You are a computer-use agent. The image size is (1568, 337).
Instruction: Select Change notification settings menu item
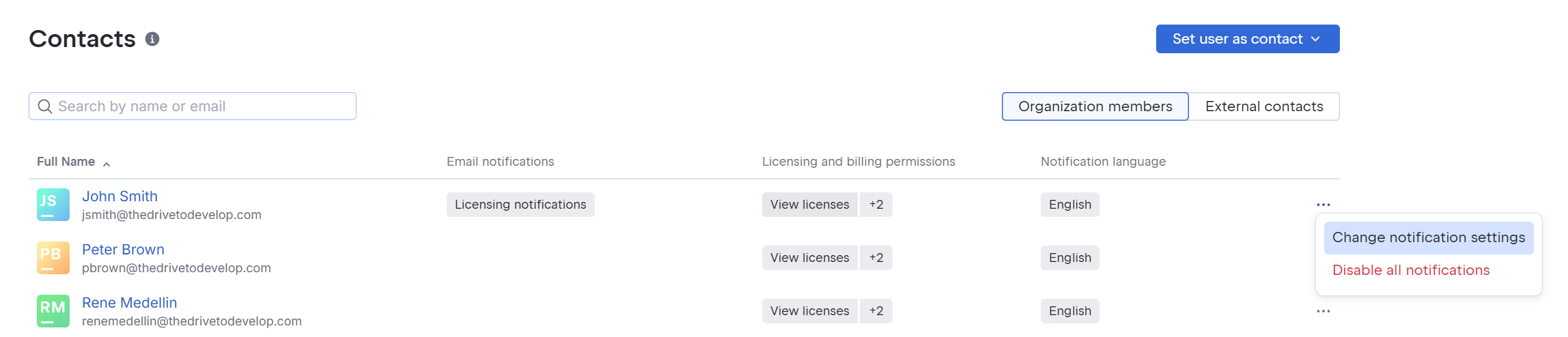tap(1429, 237)
